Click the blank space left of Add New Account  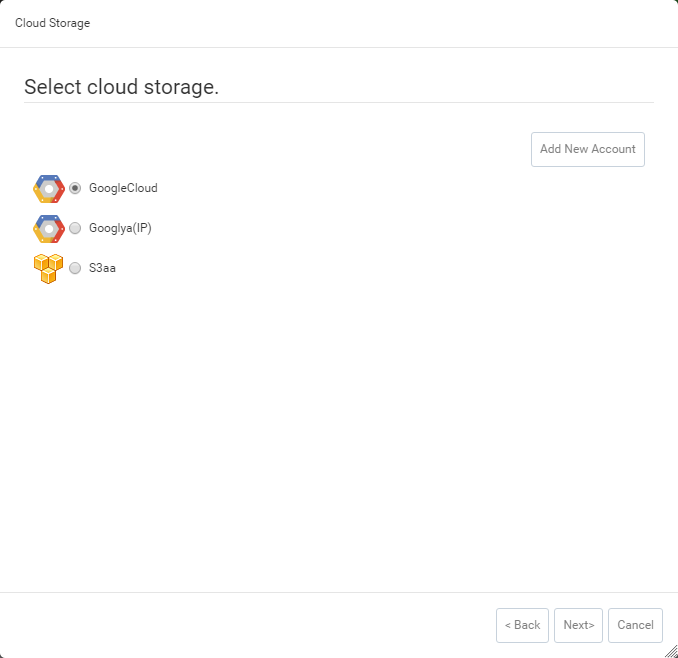300,149
